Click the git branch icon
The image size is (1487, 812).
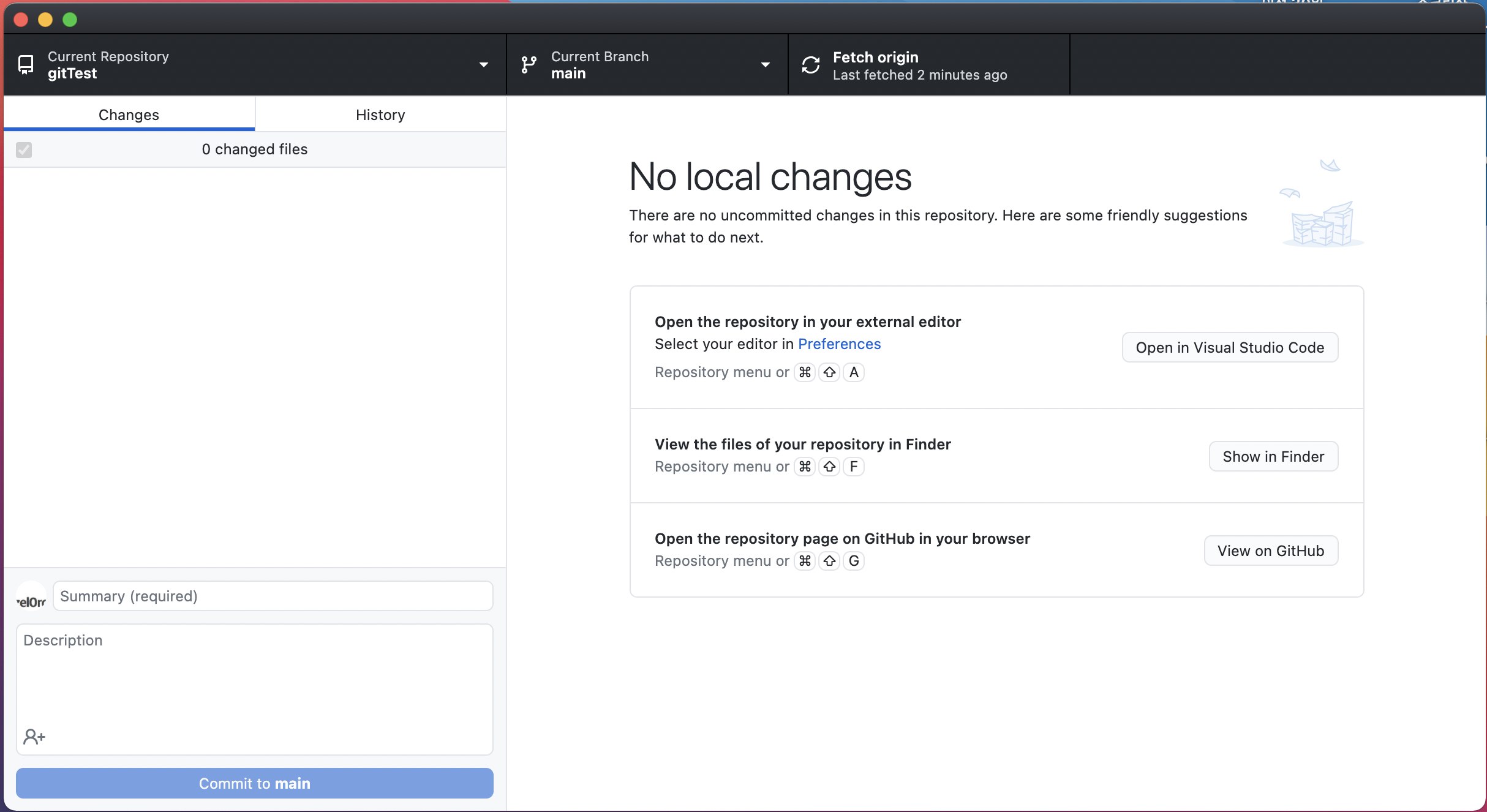point(529,64)
